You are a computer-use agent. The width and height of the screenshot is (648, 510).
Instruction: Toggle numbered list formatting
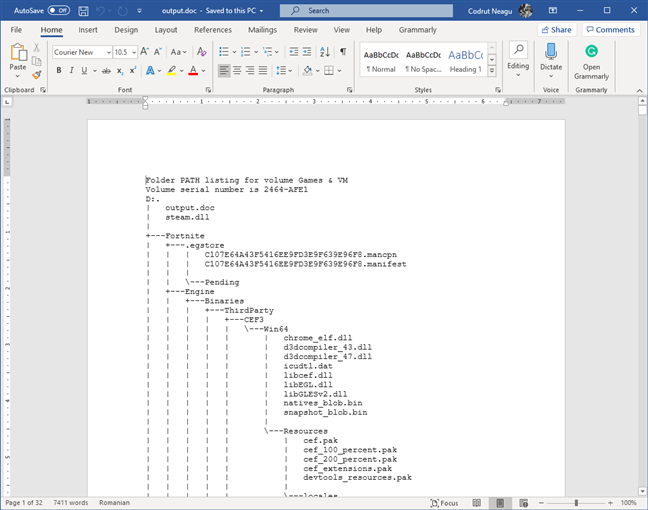[245, 52]
